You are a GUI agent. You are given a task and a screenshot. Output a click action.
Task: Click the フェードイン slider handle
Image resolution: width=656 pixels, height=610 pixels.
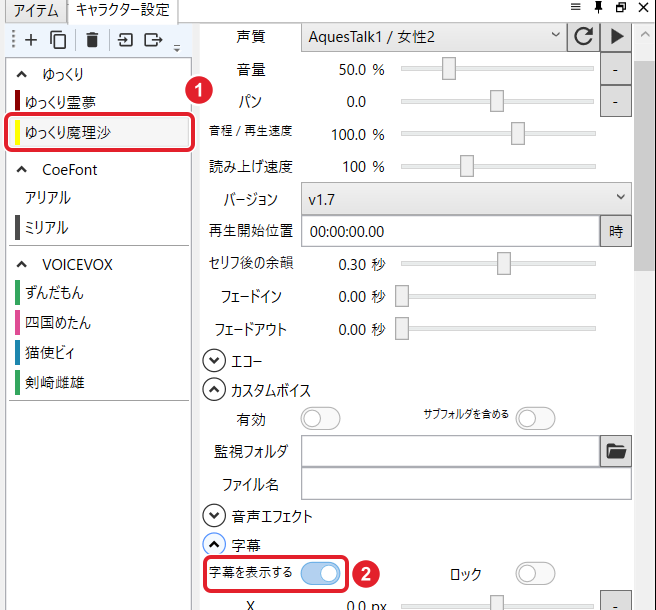click(402, 296)
